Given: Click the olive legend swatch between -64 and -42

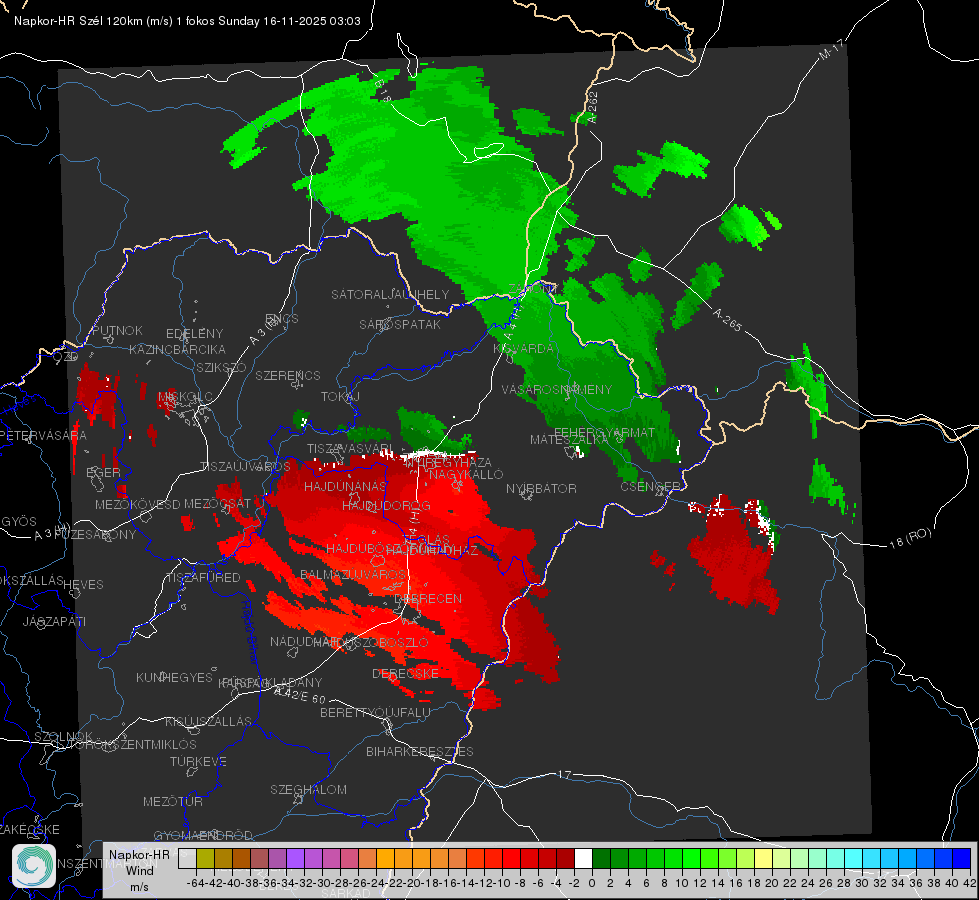Looking at the screenshot, I should click(x=205, y=859).
